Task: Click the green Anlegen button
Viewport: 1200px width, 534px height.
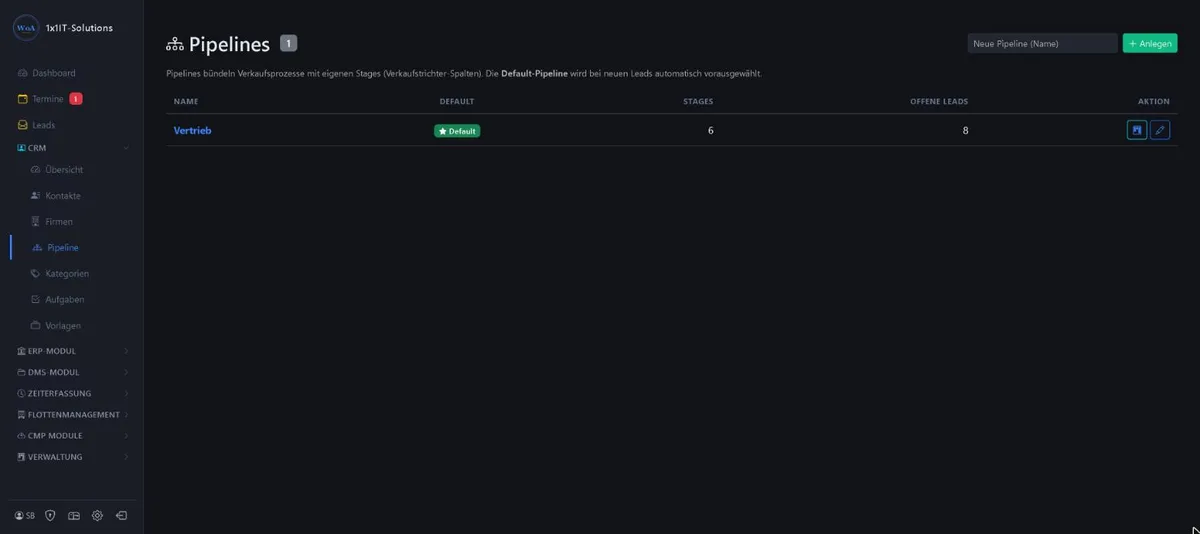Action: [x=1150, y=43]
